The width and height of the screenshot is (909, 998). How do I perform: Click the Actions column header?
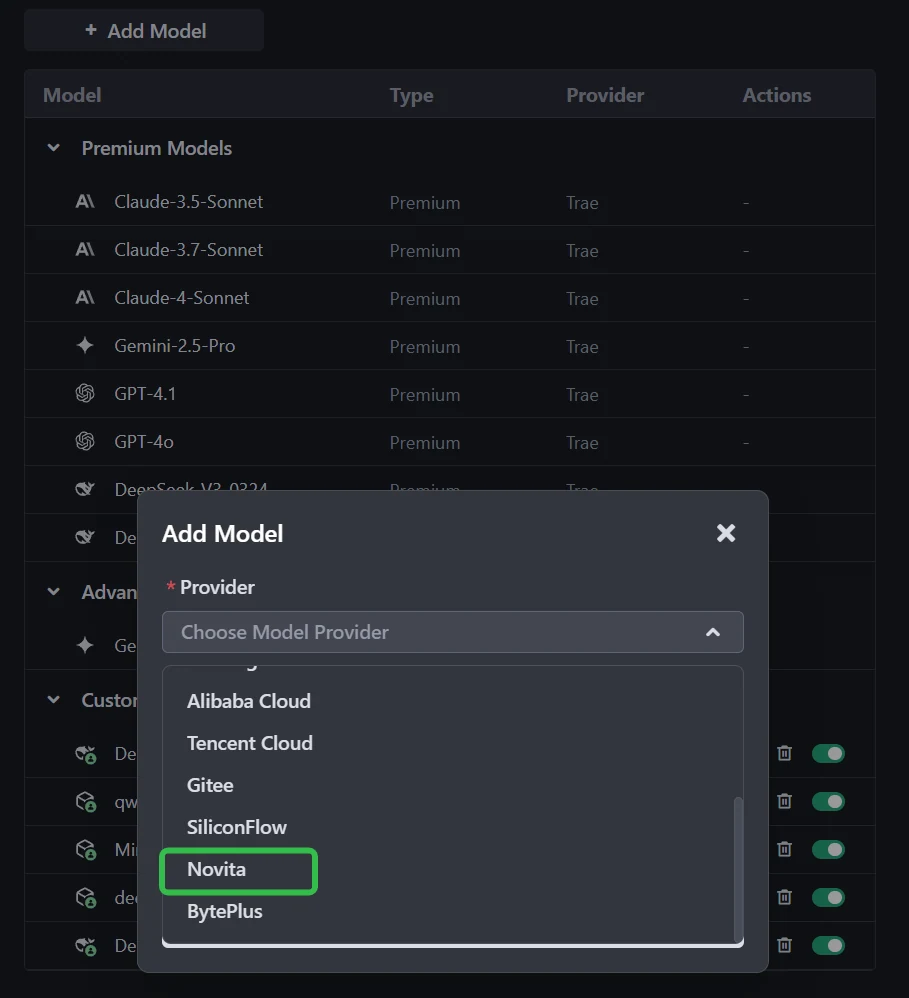(x=777, y=95)
